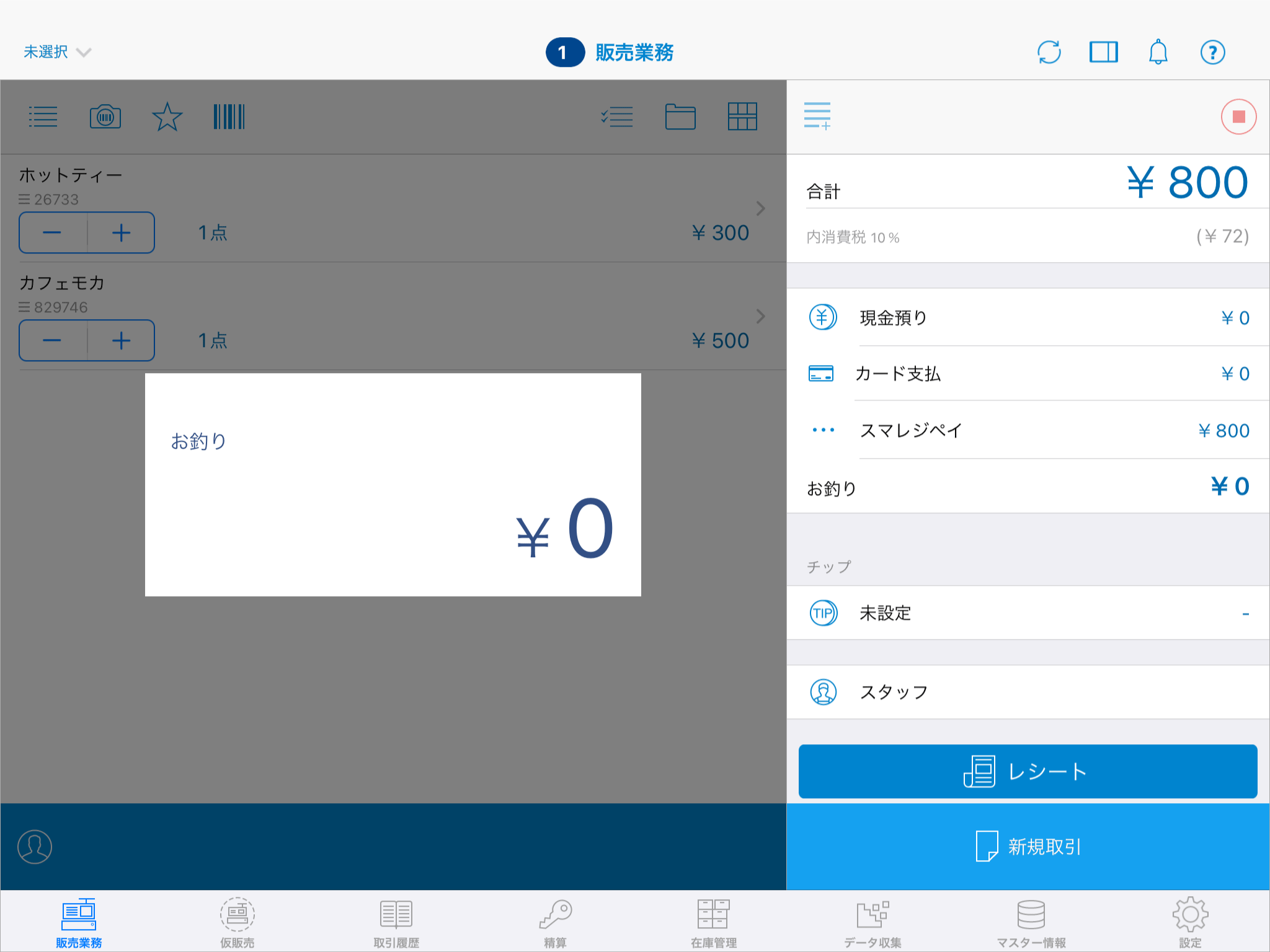Open the 精算 settlement tab

coord(555,922)
